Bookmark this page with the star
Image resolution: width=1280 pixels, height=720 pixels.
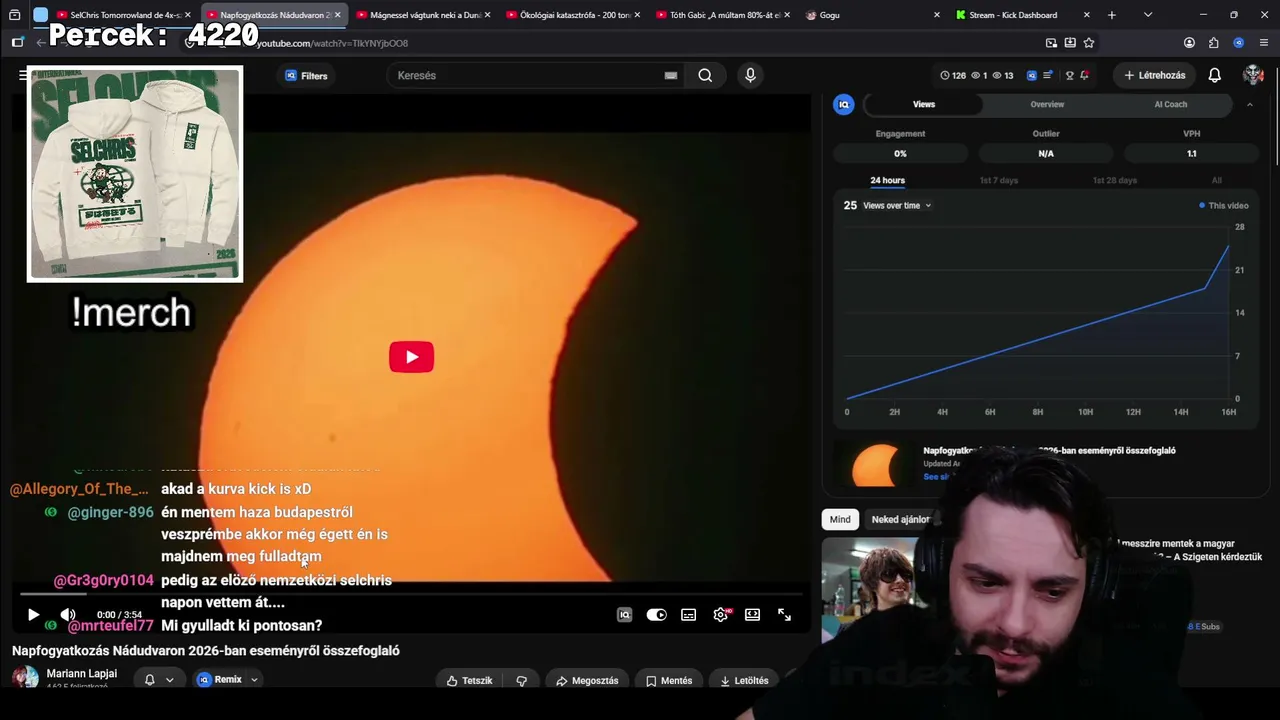tap(1089, 43)
